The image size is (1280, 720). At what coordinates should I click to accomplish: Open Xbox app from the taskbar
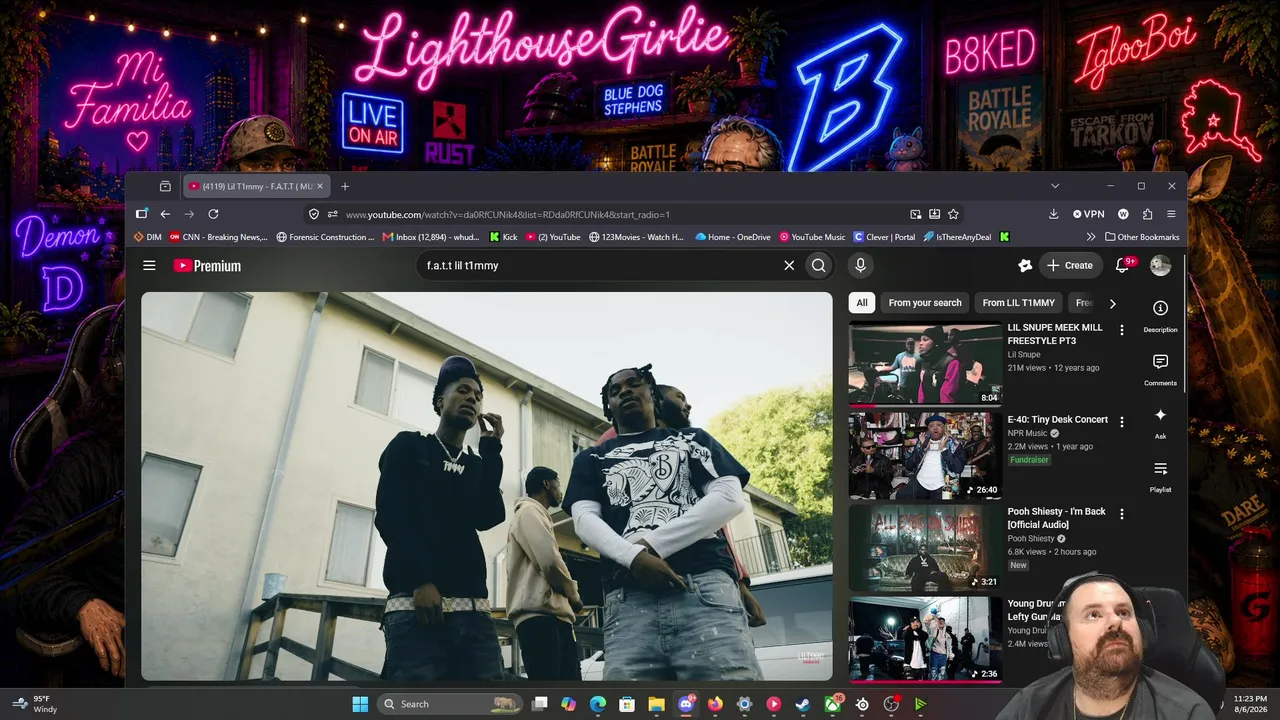pos(832,704)
